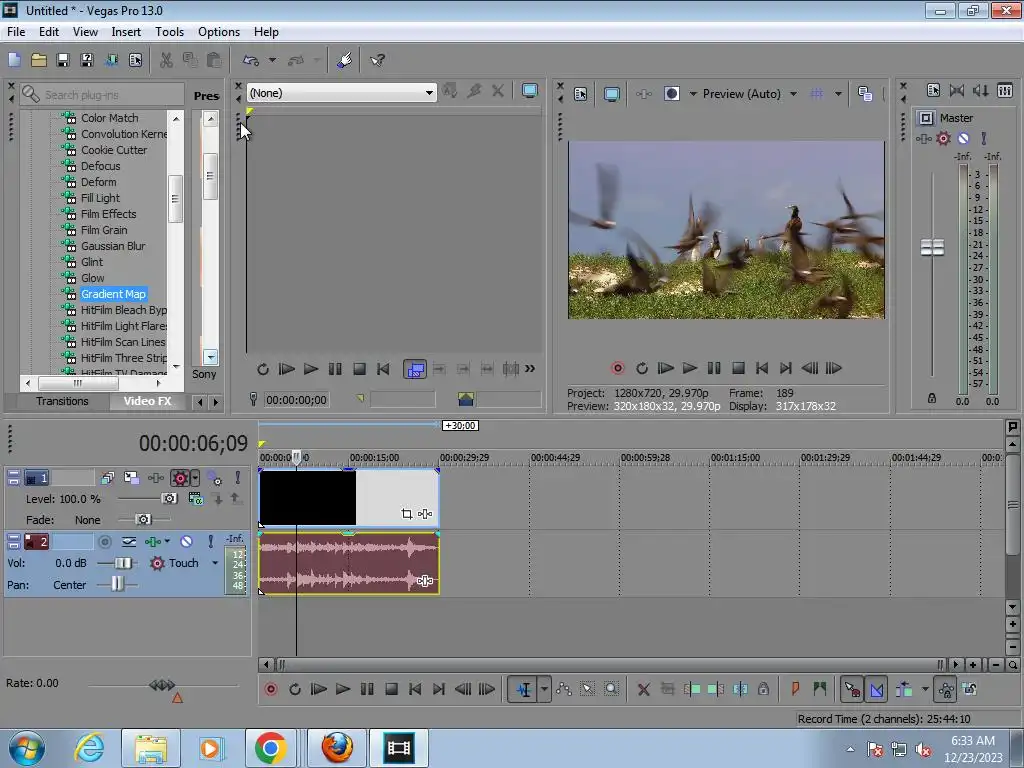
Task: Select the Normal Edit Tool in timeline toolbar
Action: tap(523, 689)
